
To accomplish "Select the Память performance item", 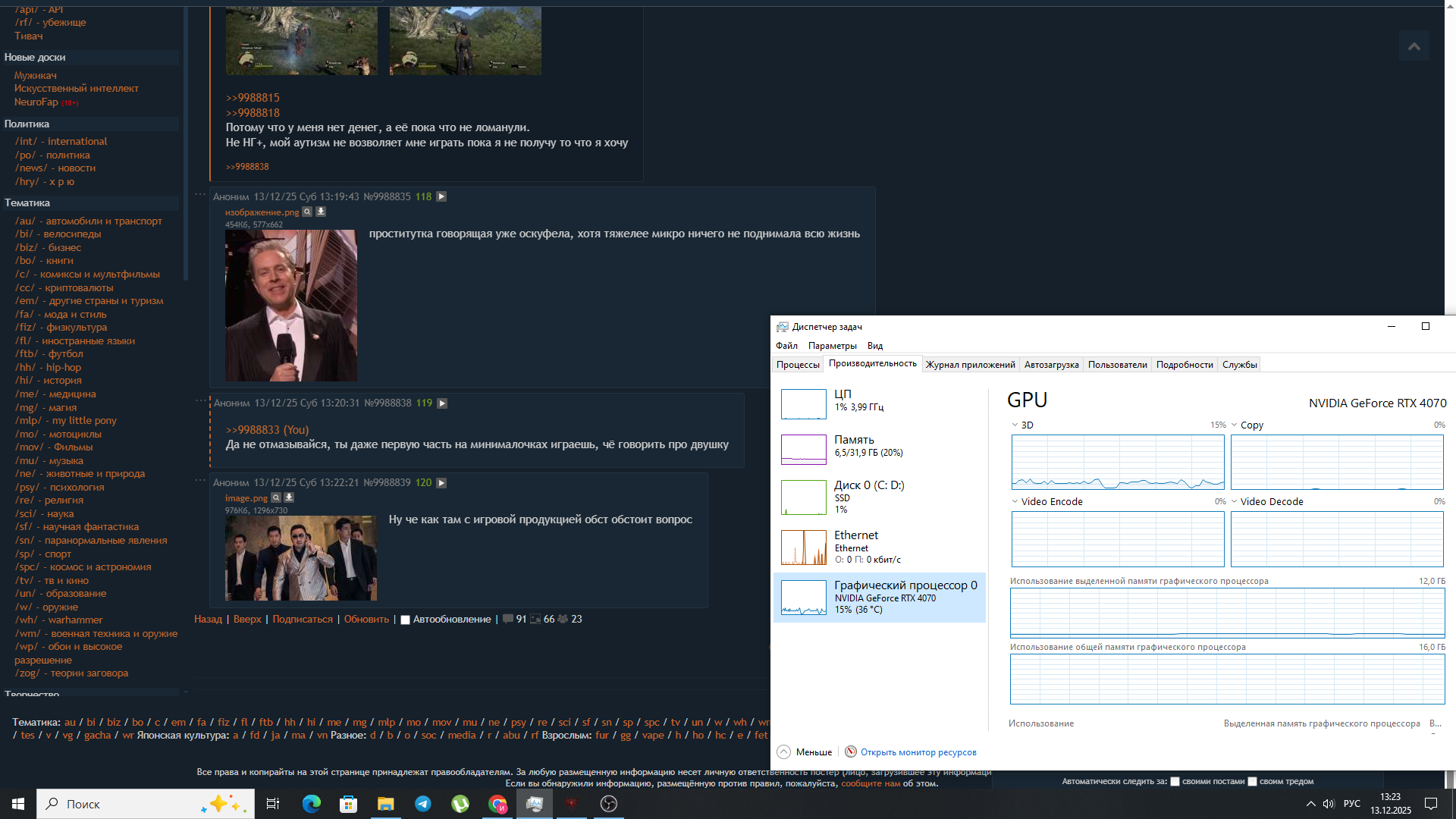I will pos(880,447).
